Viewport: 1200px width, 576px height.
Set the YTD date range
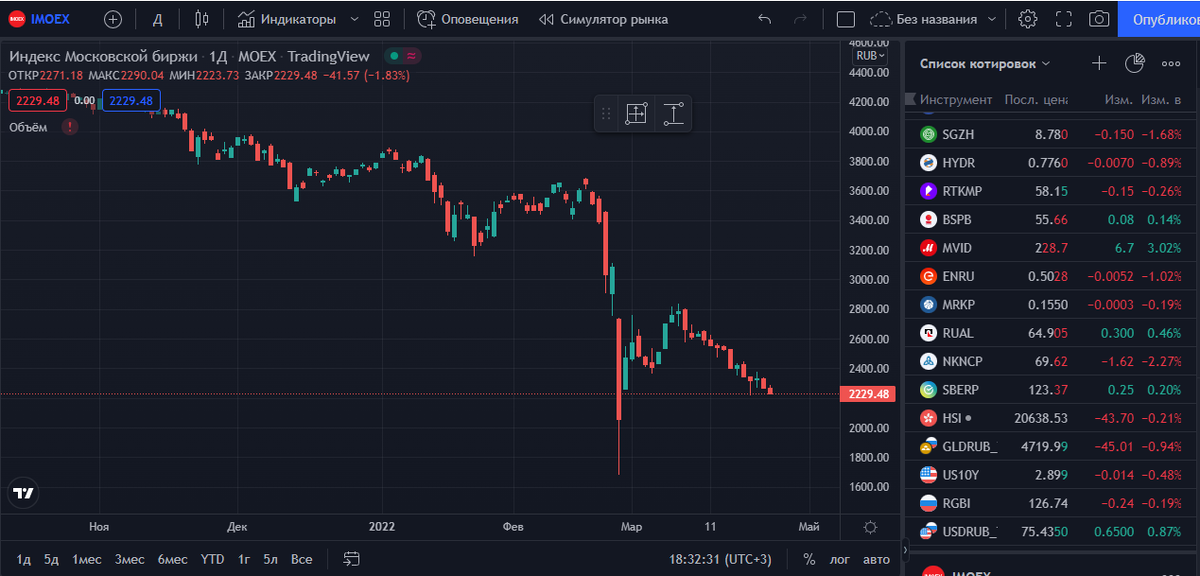point(212,559)
